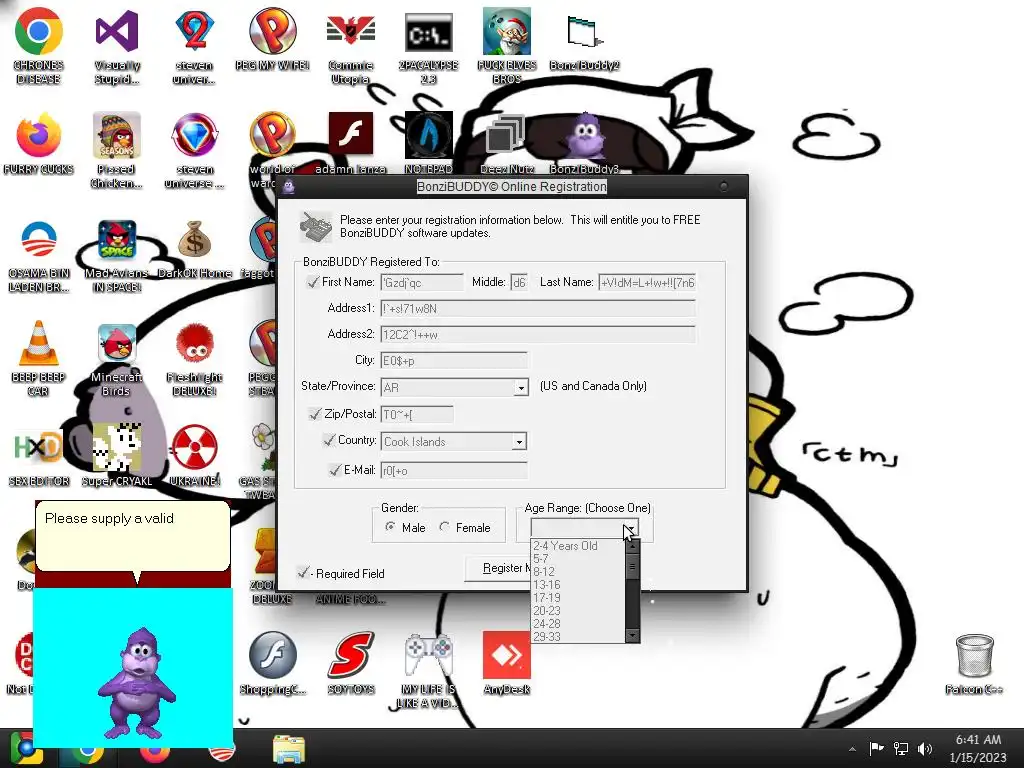Image resolution: width=1024 pixels, height=768 pixels.
Task: Open the Firefox icon labeled FURRY CUCKS
Action: pyautogui.click(x=39, y=136)
